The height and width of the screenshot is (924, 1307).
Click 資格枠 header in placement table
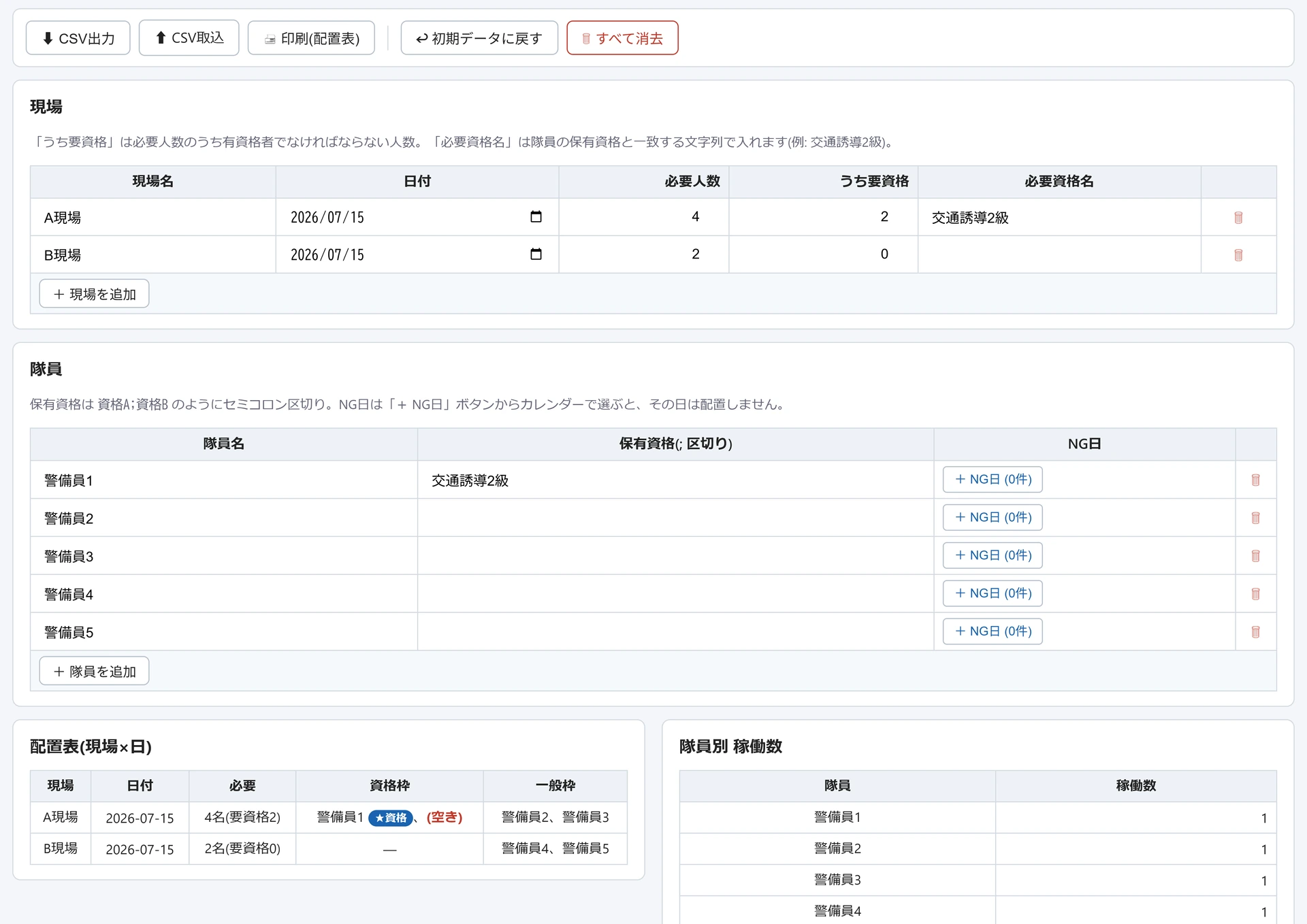pyautogui.click(x=389, y=786)
